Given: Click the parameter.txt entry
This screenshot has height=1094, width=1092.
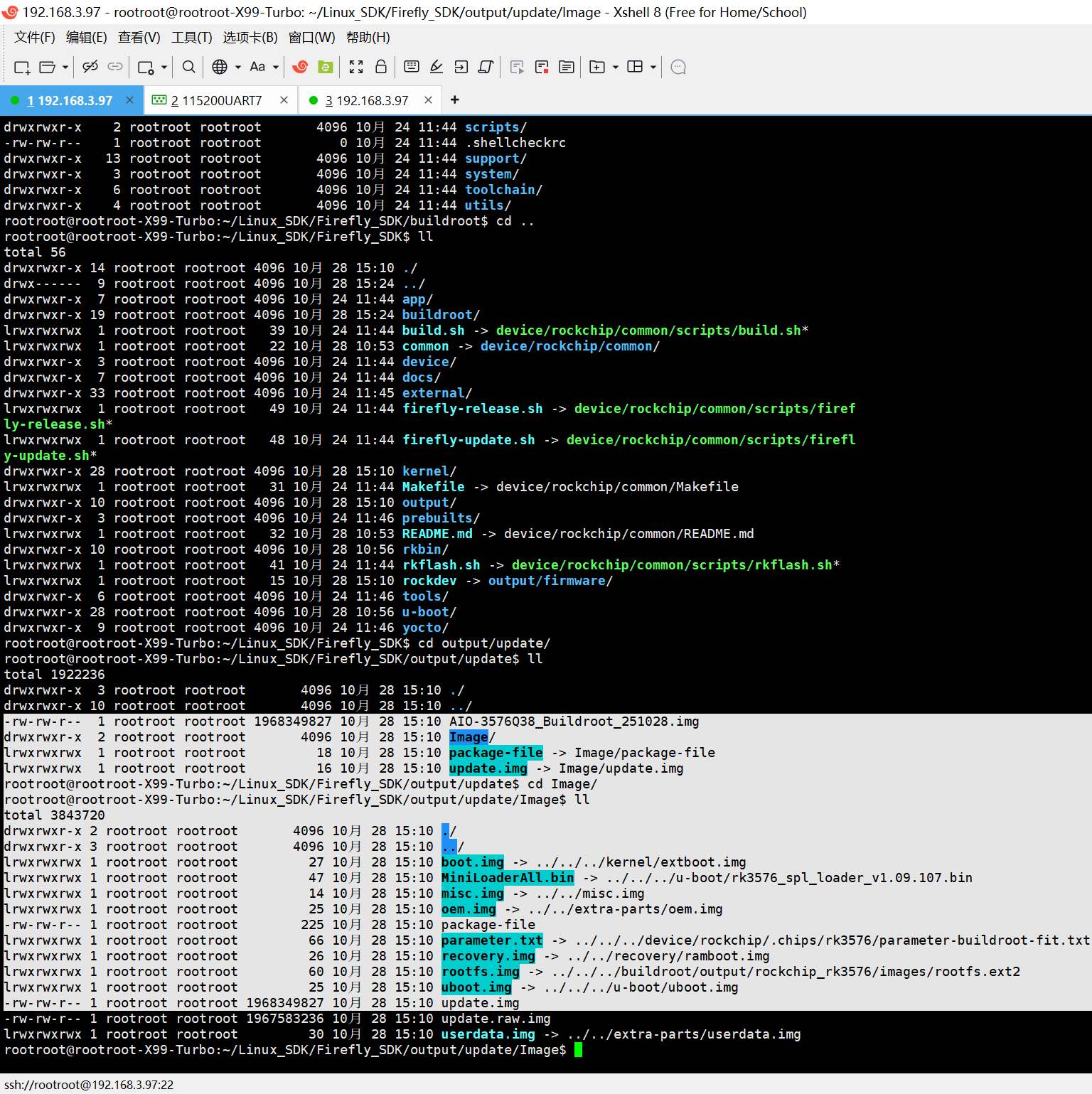Looking at the screenshot, I should 492,940.
